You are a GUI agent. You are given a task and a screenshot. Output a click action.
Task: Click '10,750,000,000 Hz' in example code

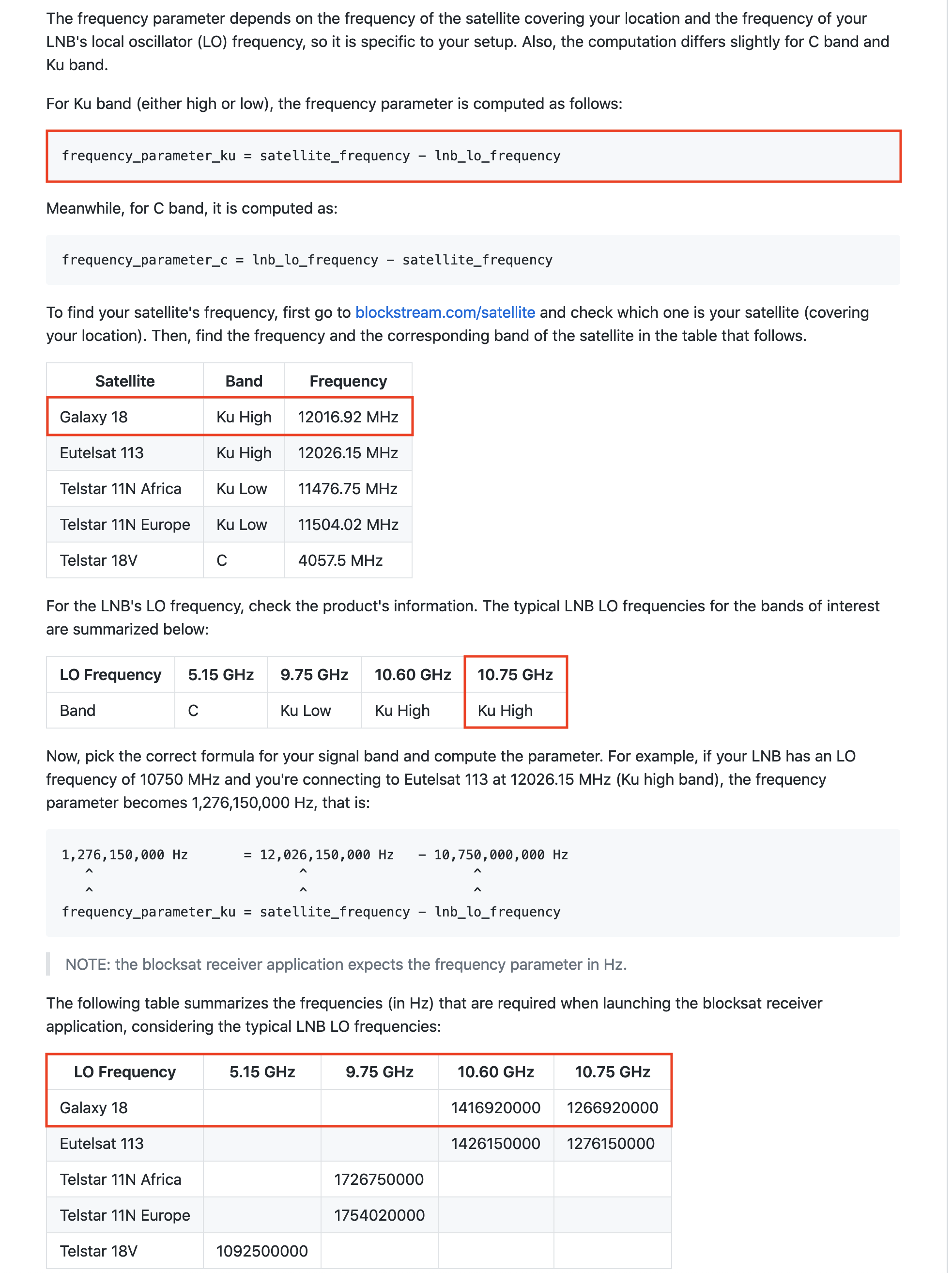501,854
